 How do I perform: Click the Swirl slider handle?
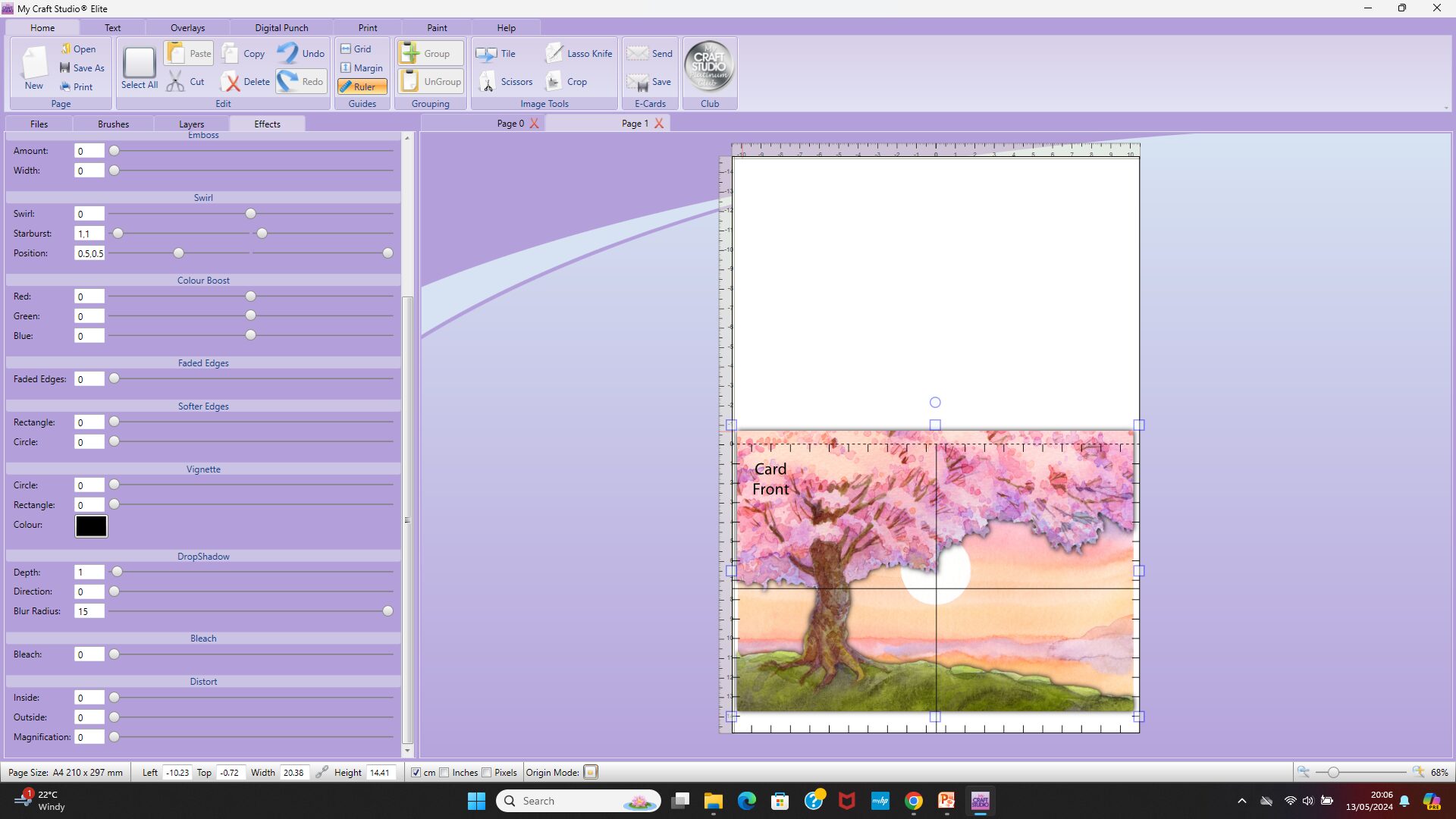click(x=250, y=214)
